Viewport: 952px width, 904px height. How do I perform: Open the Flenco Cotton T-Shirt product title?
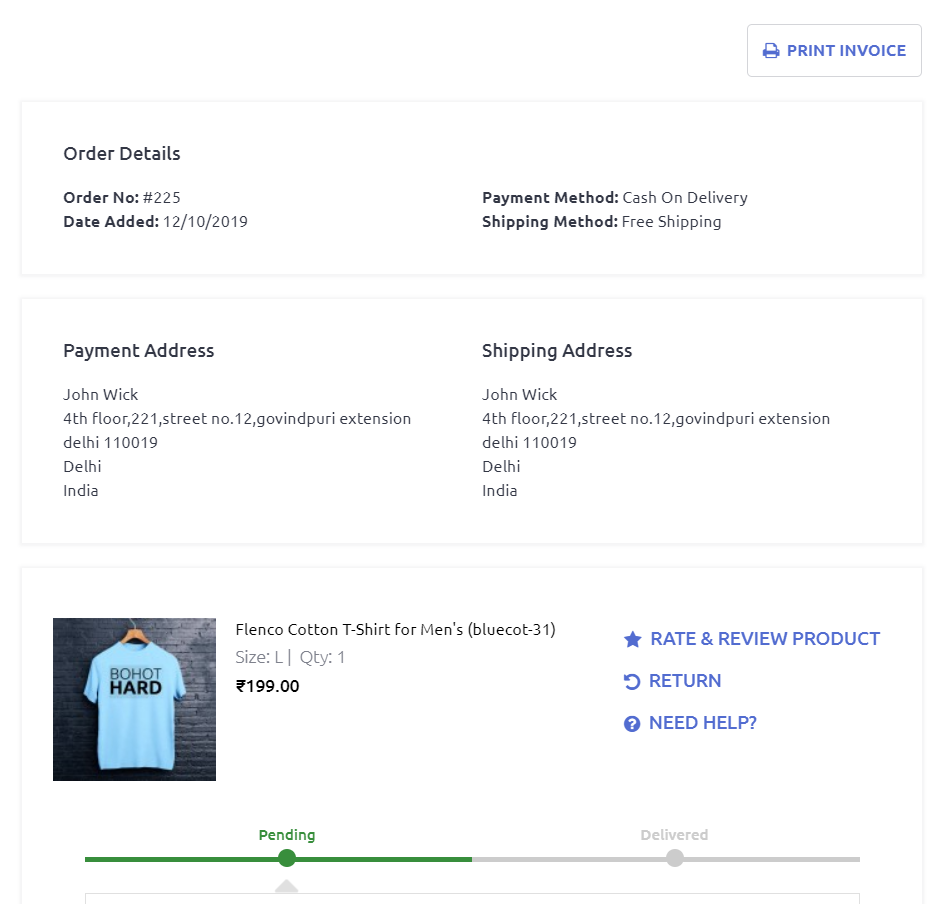pyautogui.click(x=395, y=629)
